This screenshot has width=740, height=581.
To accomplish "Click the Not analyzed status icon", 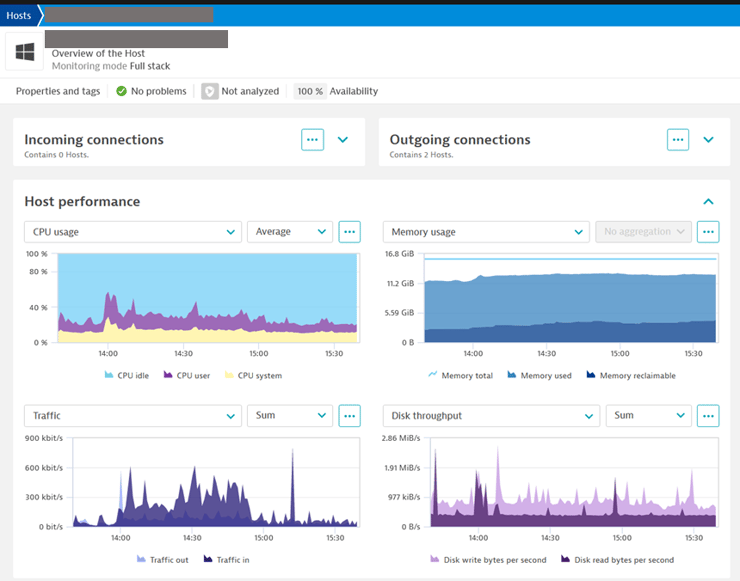I will [x=210, y=91].
